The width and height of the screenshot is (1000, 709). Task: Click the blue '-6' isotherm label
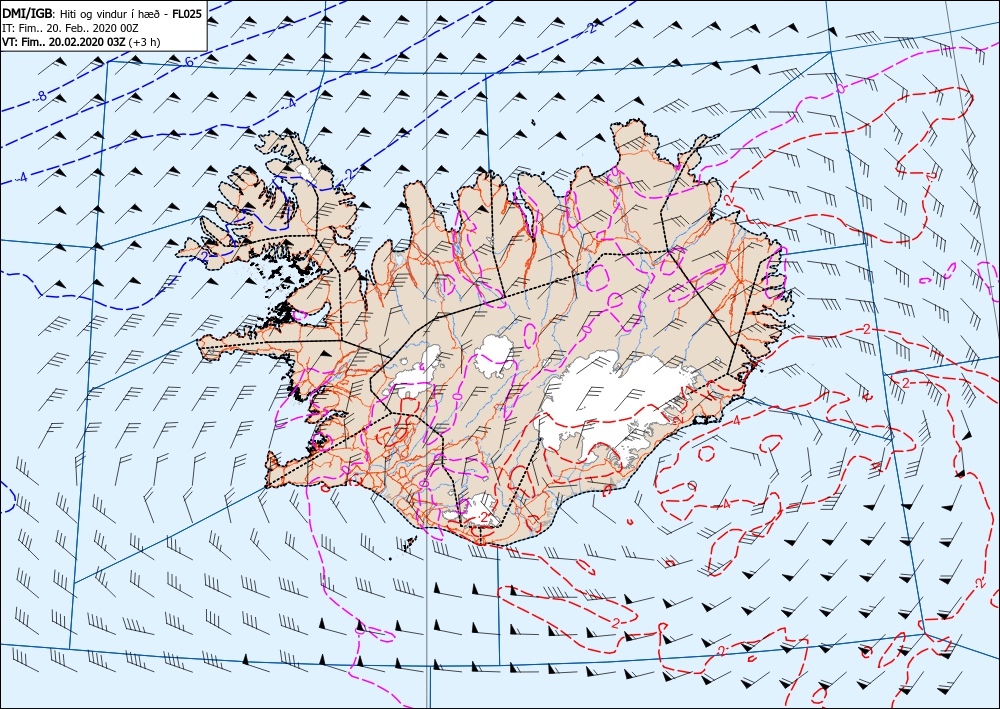188,62
